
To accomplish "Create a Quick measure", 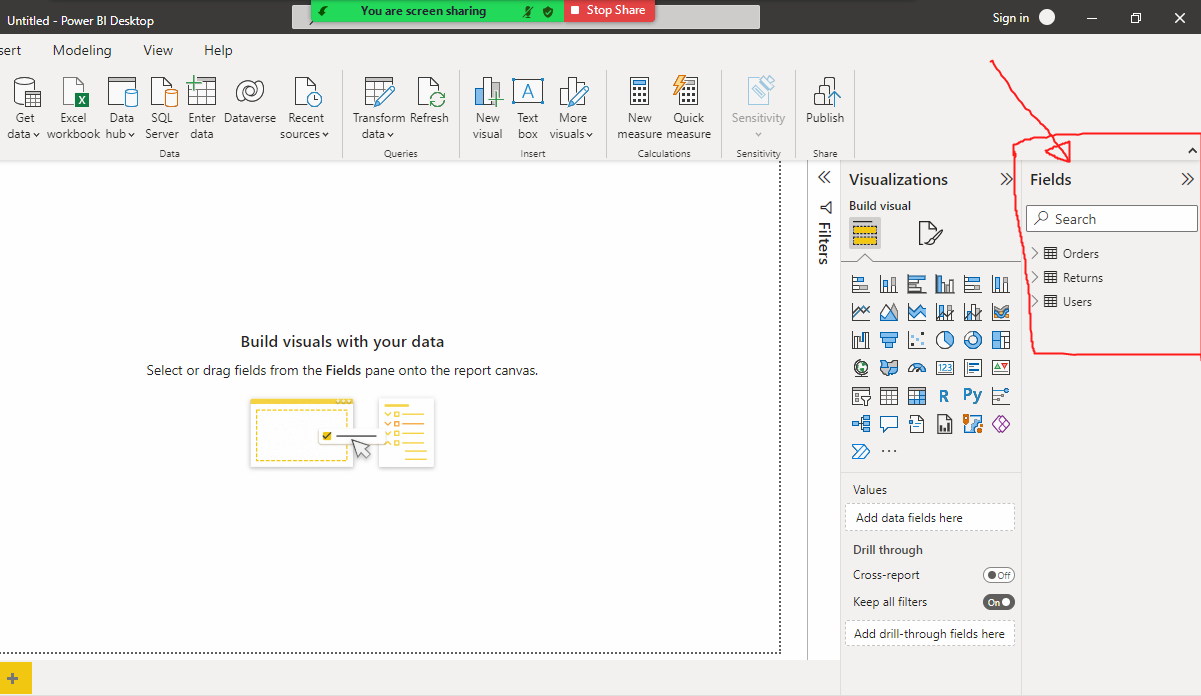I will click(x=688, y=108).
